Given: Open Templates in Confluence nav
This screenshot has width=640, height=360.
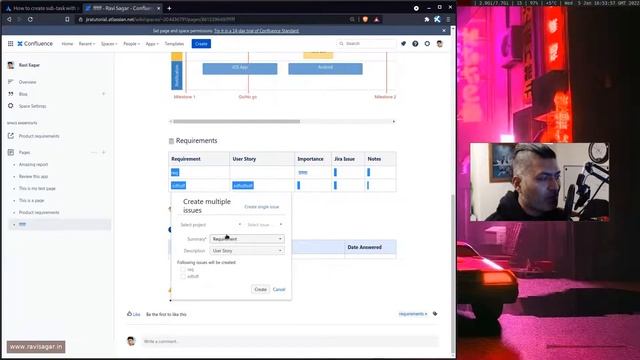Looking at the screenshot, I should click(174, 44).
